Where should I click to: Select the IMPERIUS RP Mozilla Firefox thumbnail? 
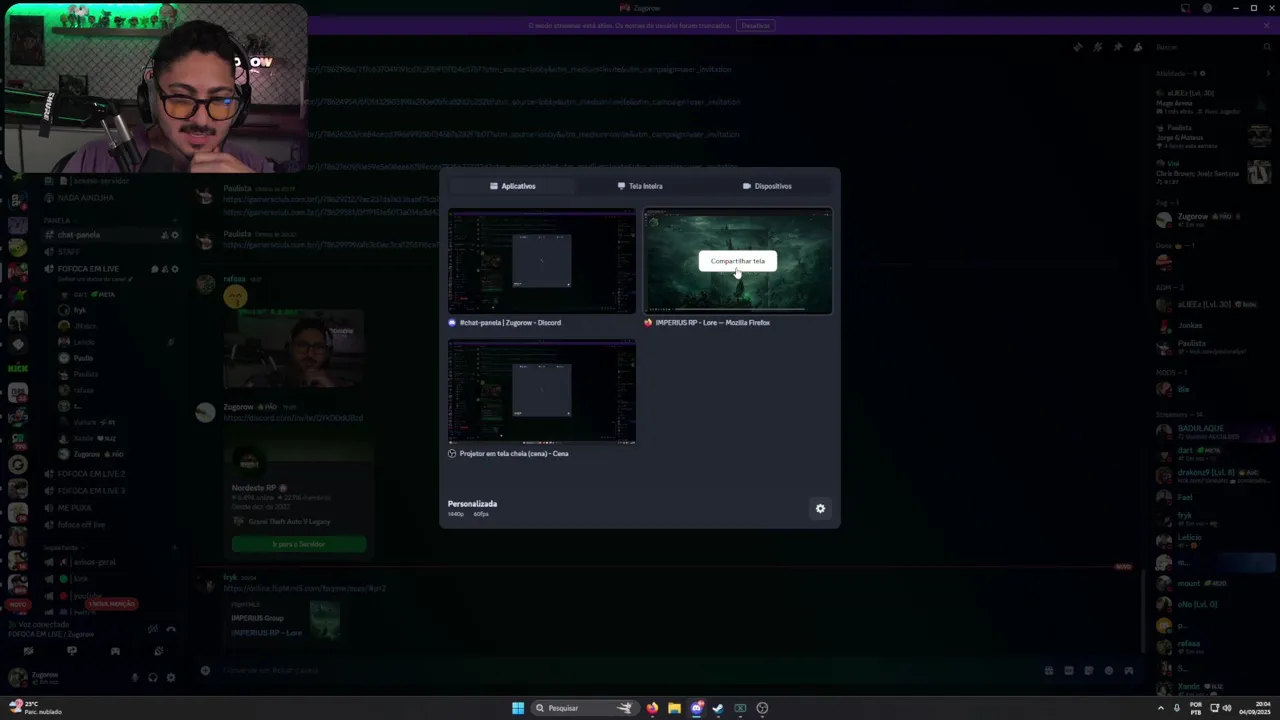tap(737, 261)
